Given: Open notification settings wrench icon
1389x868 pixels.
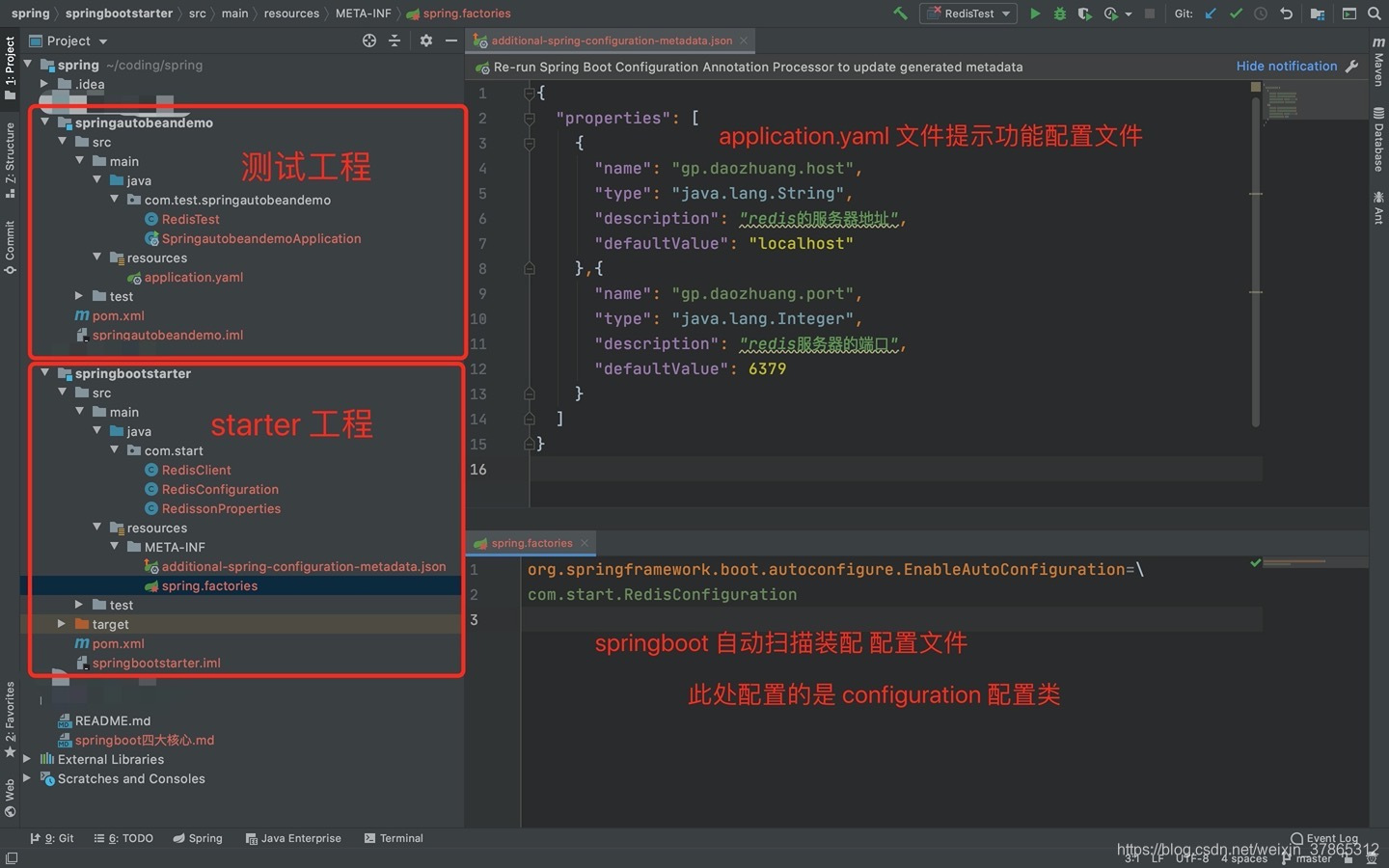Looking at the screenshot, I should tap(1352, 67).
